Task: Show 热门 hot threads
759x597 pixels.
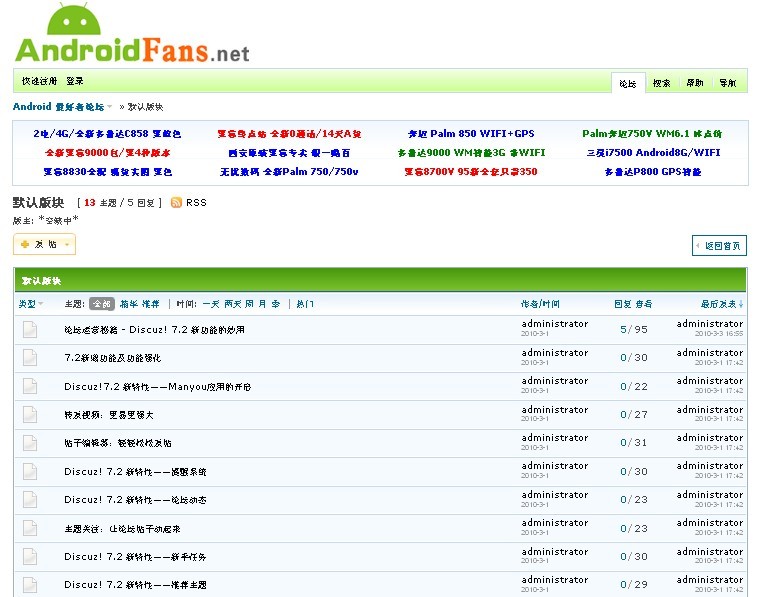Action: (x=305, y=304)
